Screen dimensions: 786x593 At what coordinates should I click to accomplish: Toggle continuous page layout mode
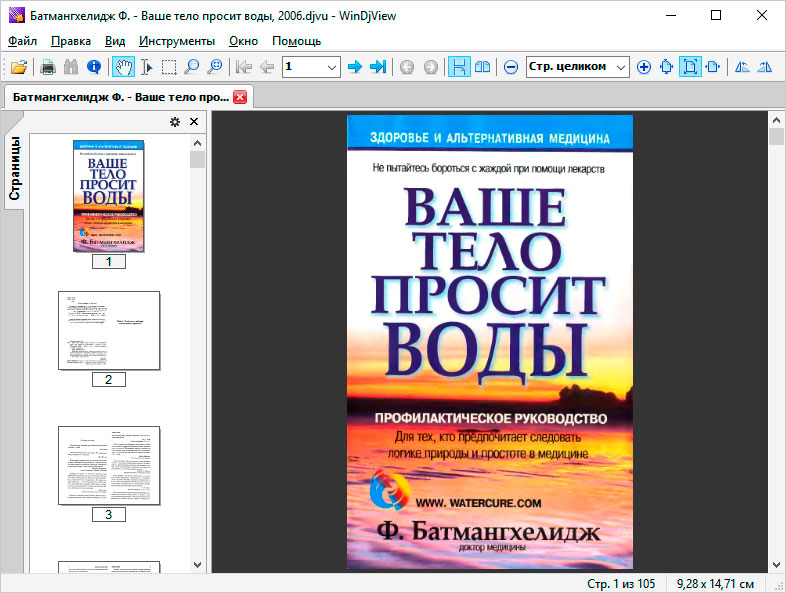coord(459,67)
